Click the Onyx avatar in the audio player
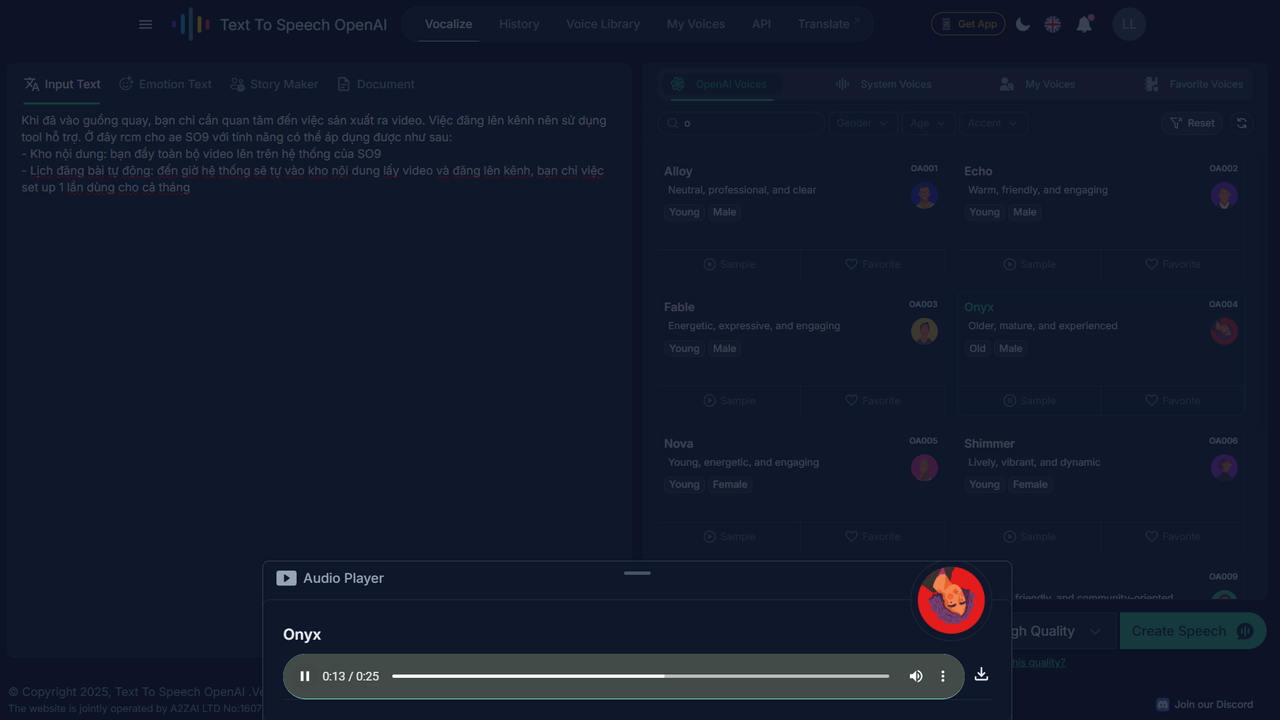 (951, 600)
